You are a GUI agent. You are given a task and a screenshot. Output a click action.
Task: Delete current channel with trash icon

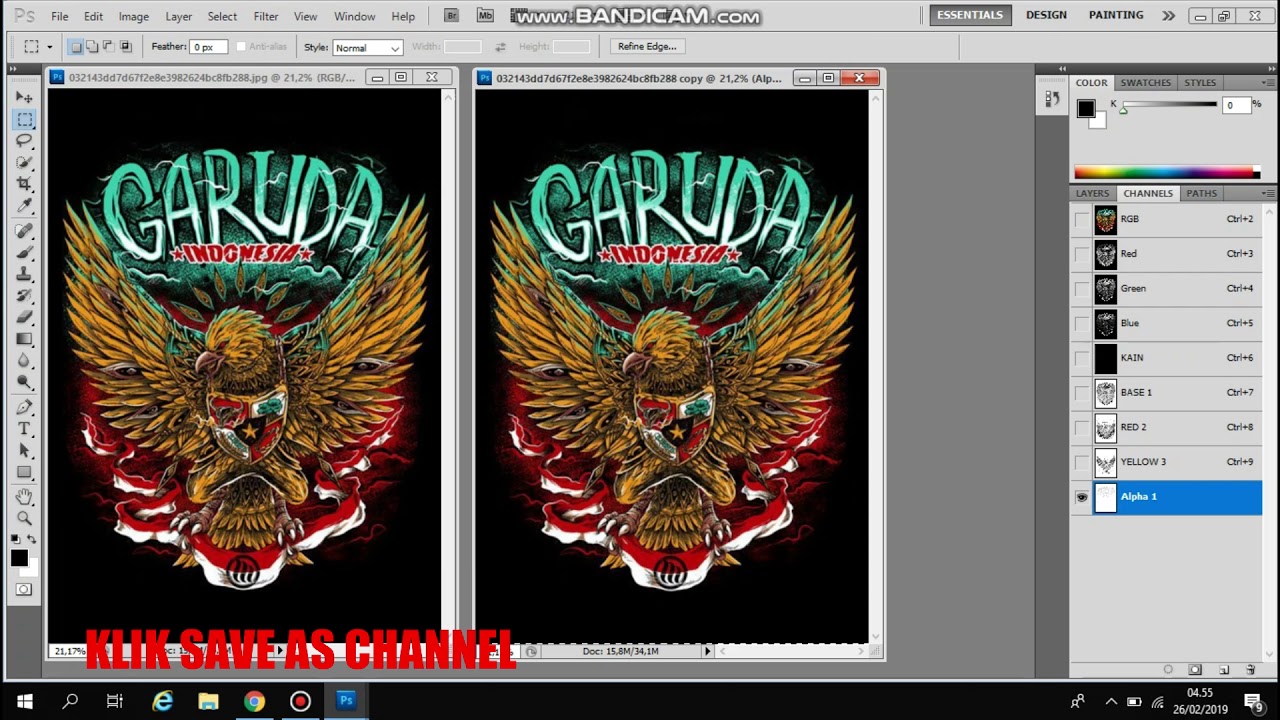coord(1250,669)
